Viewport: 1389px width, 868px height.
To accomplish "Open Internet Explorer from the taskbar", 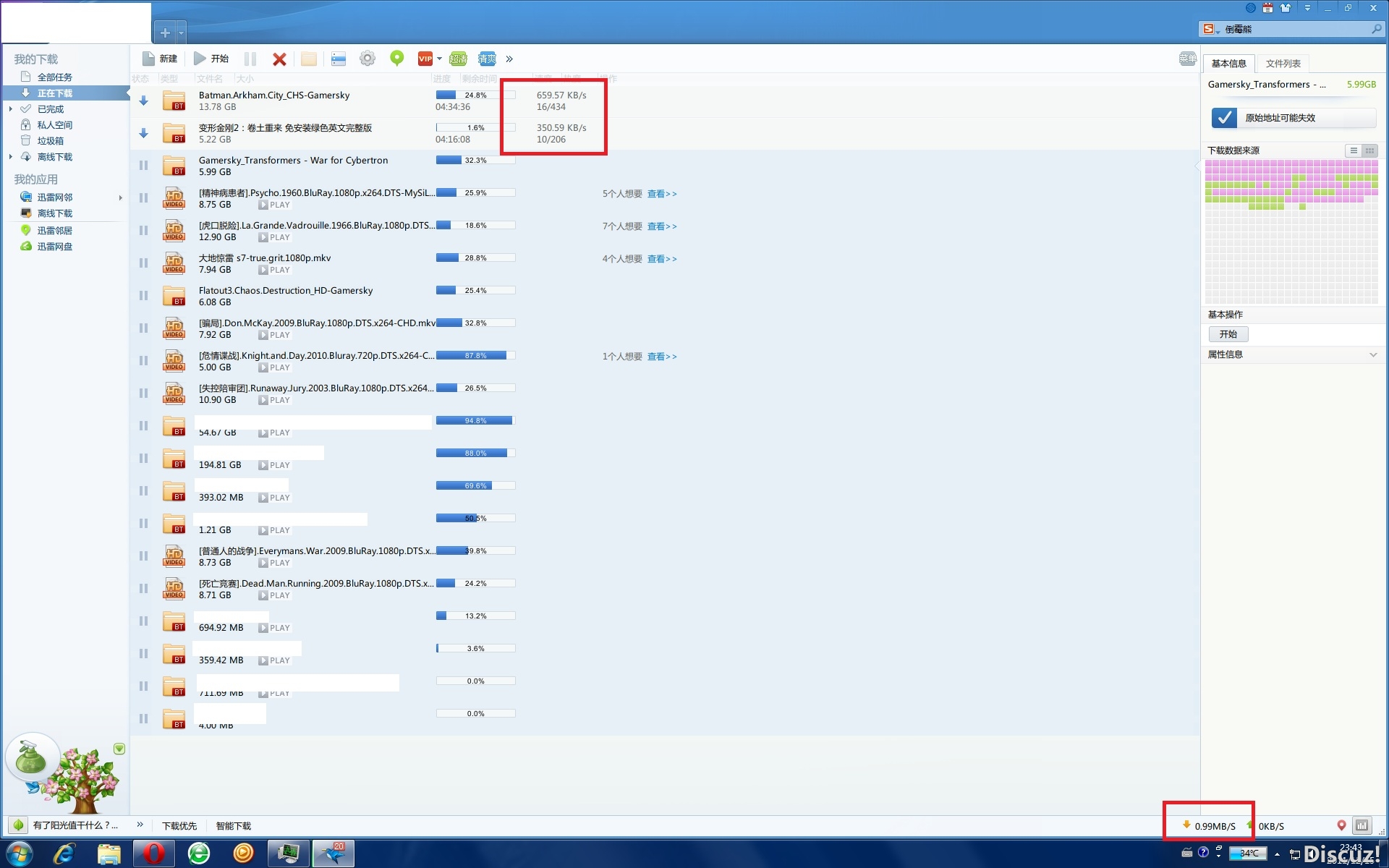I will (64, 854).
